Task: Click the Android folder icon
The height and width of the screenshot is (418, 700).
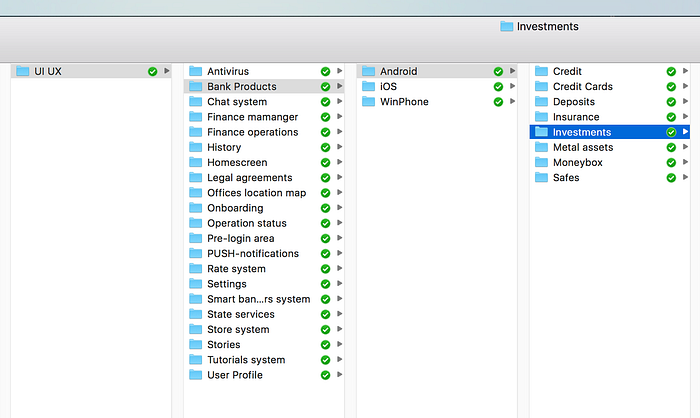Action: [368, 71]
